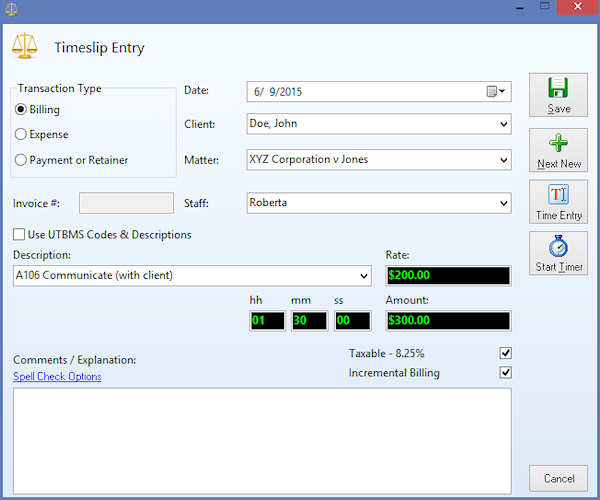Open the calendar picker in Date field

pyautogui.click(x=496, y=91)
